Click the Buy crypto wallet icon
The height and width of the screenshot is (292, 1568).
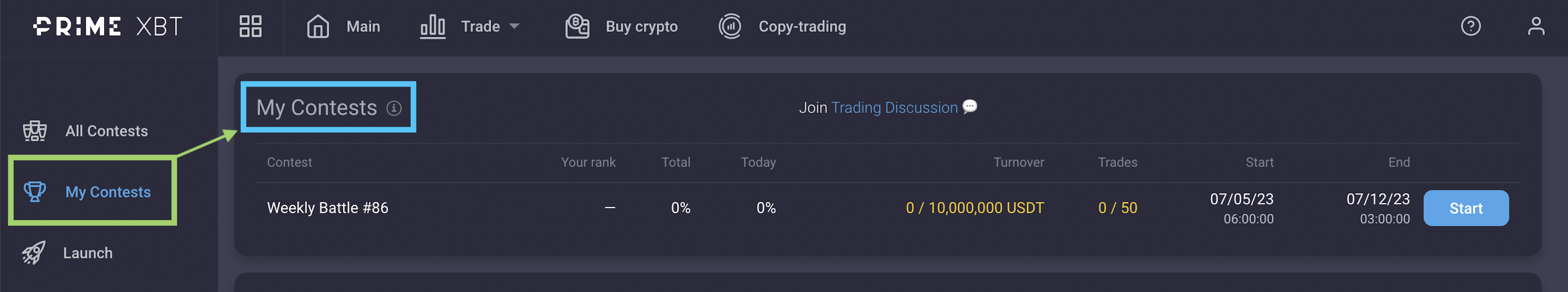577,26
